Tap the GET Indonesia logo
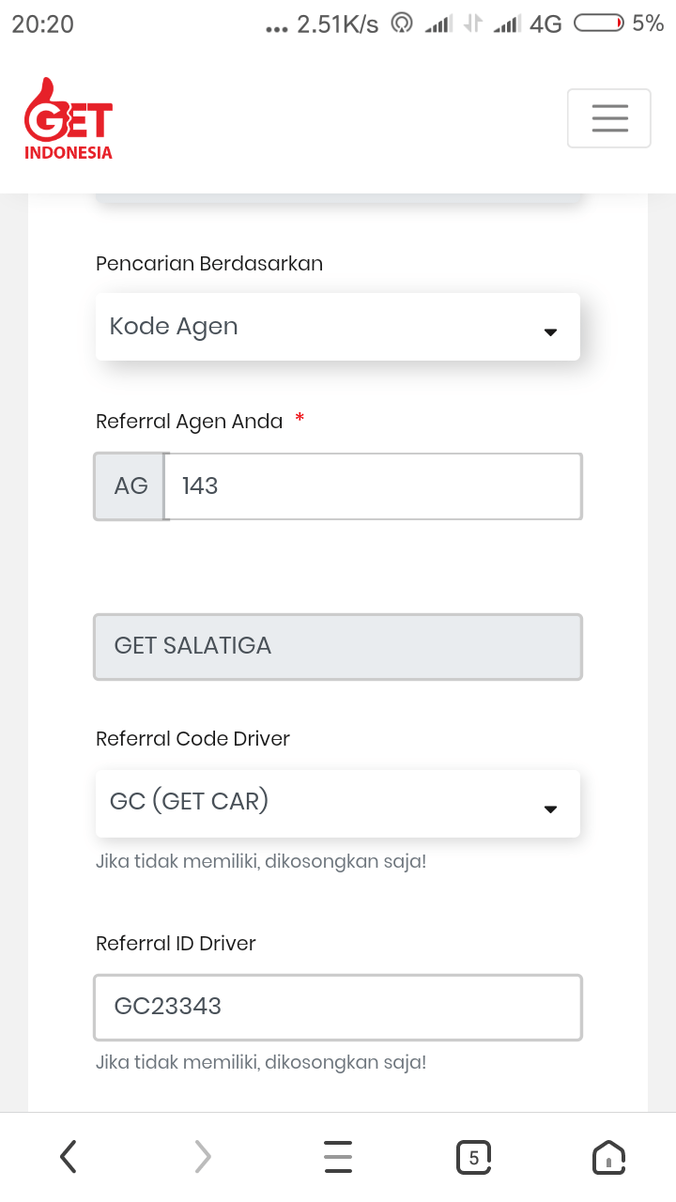Viewport: 676px width, 1202px height. (68, 120)
